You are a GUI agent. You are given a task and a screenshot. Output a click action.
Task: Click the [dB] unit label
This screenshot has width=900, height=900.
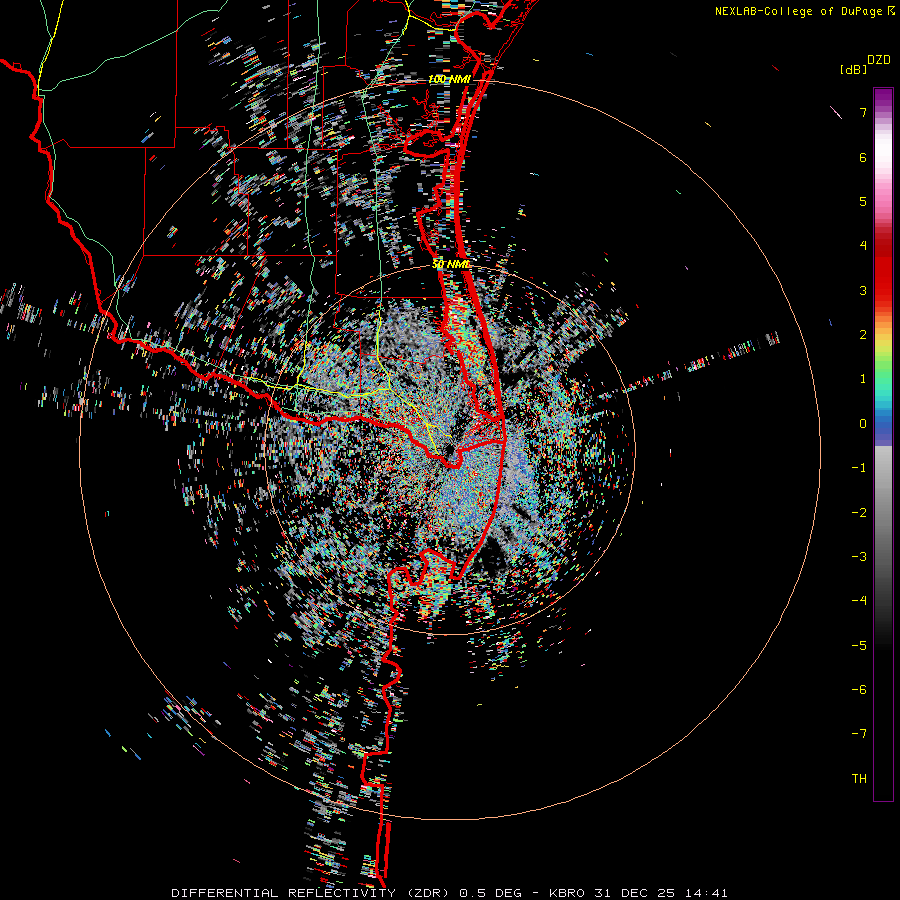(x=853, y=69)
